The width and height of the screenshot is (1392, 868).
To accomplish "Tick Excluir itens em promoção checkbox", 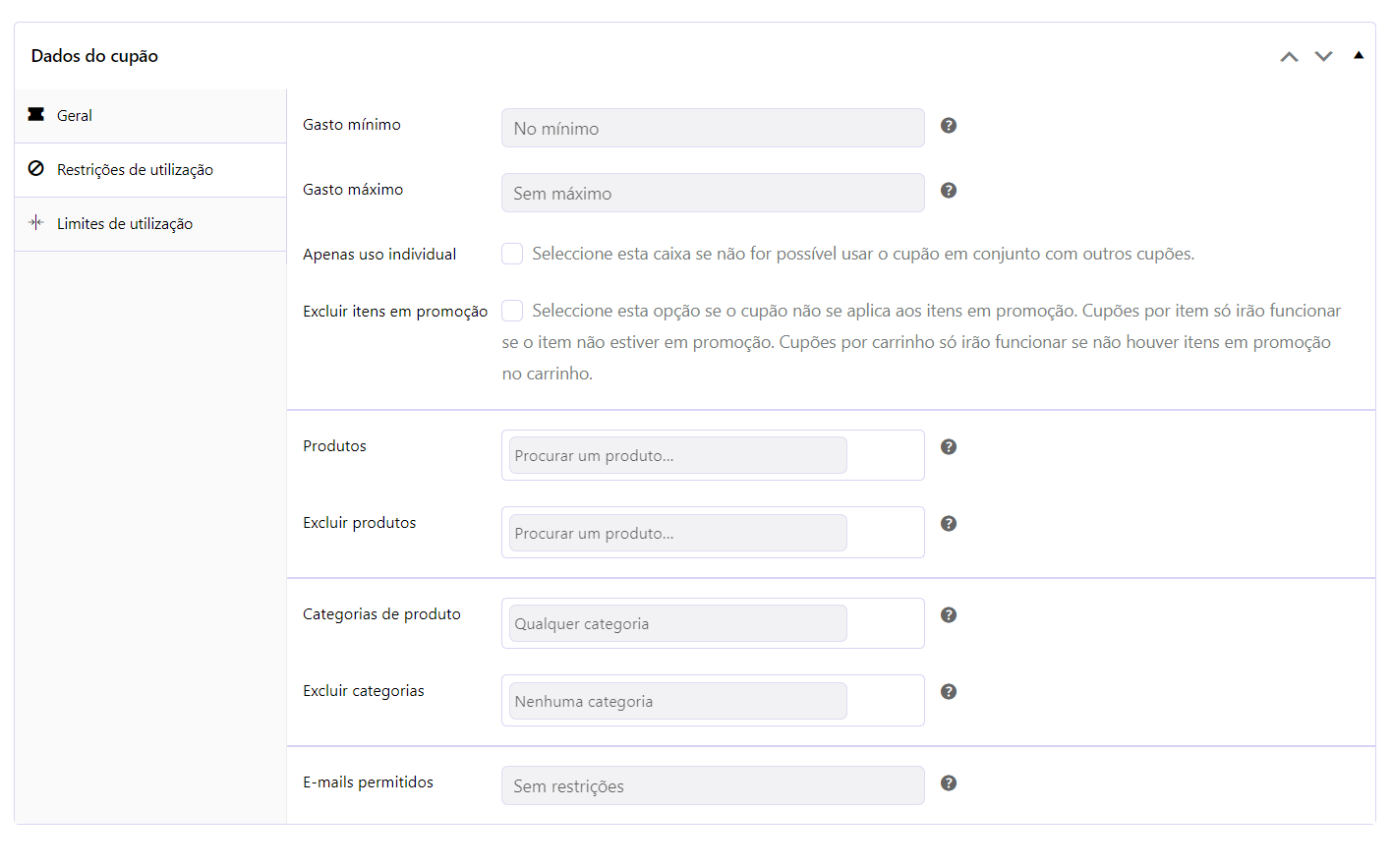I will click(512, 311).
